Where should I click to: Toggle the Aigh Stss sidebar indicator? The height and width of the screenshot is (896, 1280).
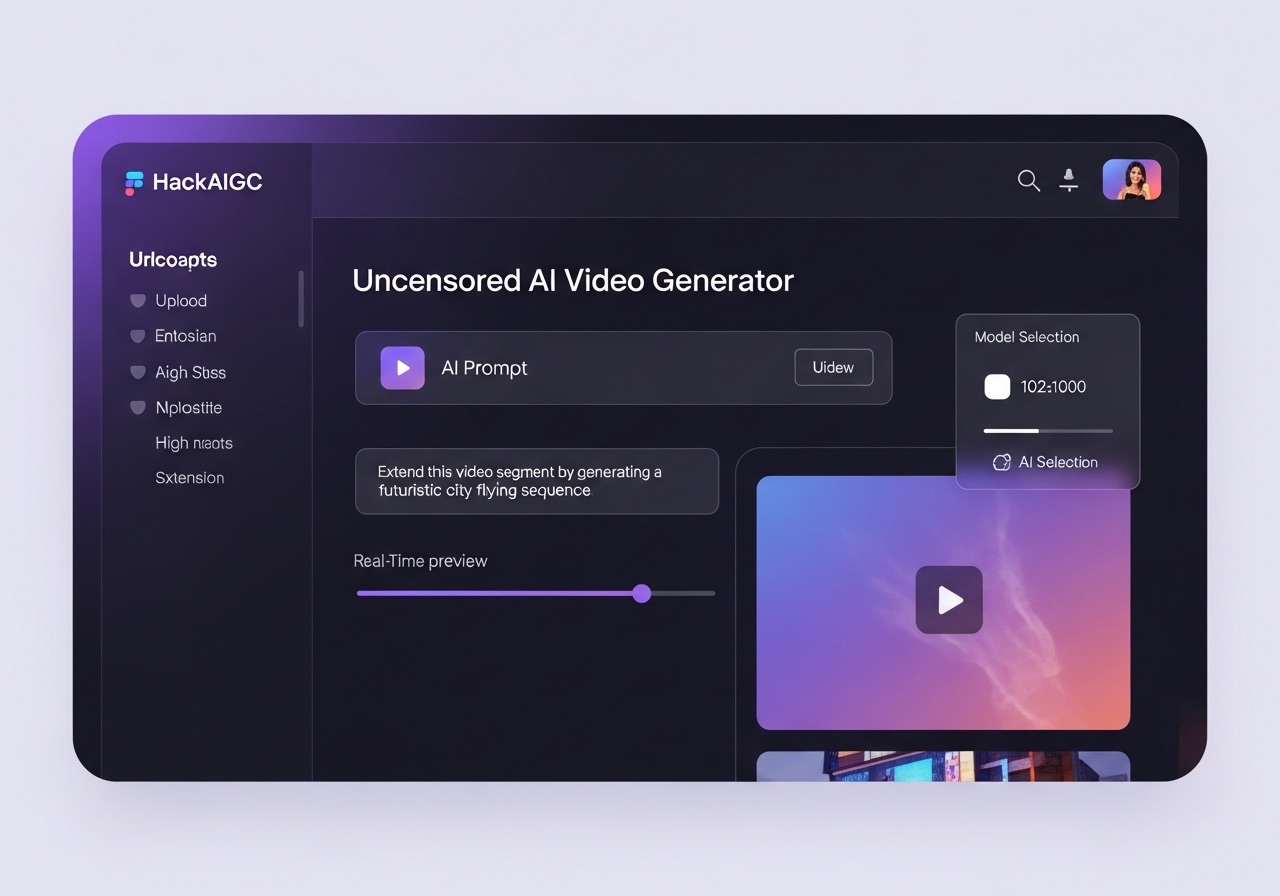coord(137,372)
